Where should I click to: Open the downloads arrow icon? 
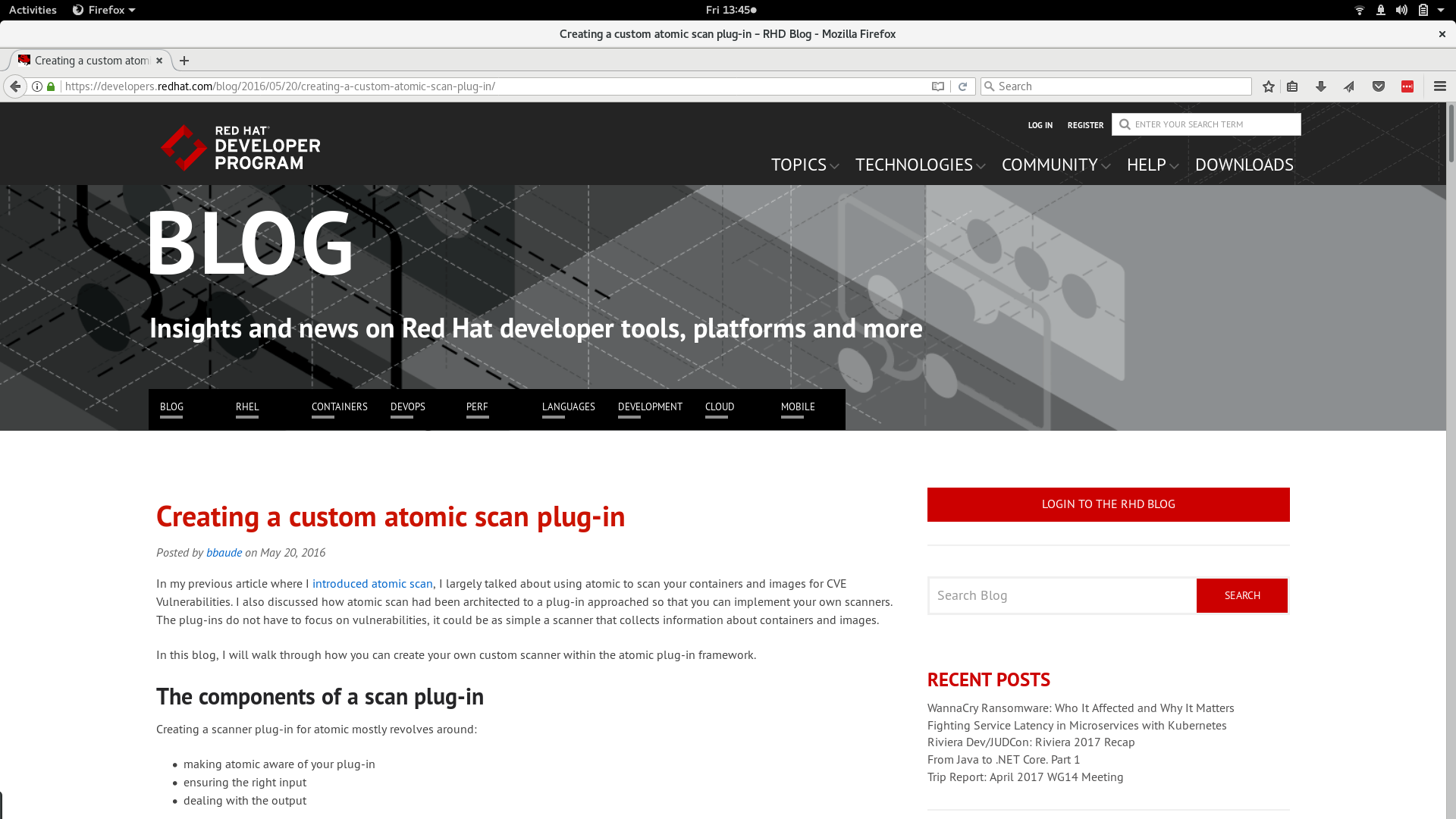tap(1321, 86)
